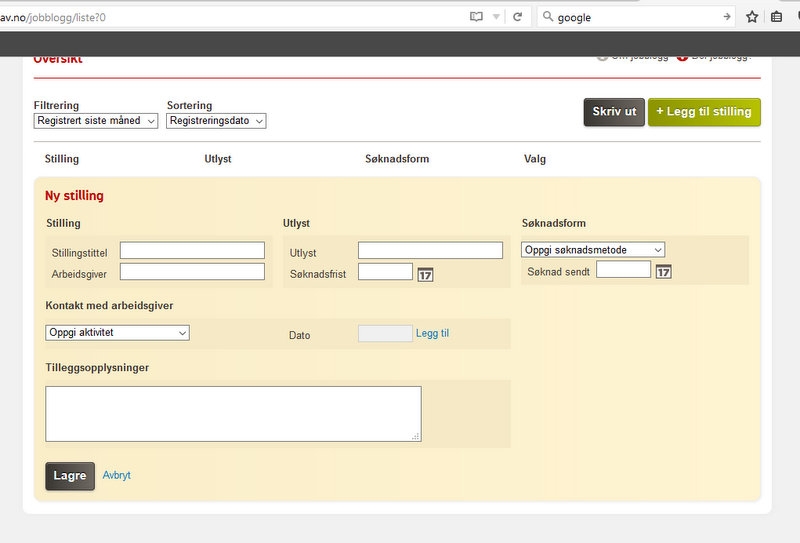The width and height of the screenshot is (800, 543).
Task: Click the Dato field for contact
Action: pyautogui.click(x=385, y=333)
